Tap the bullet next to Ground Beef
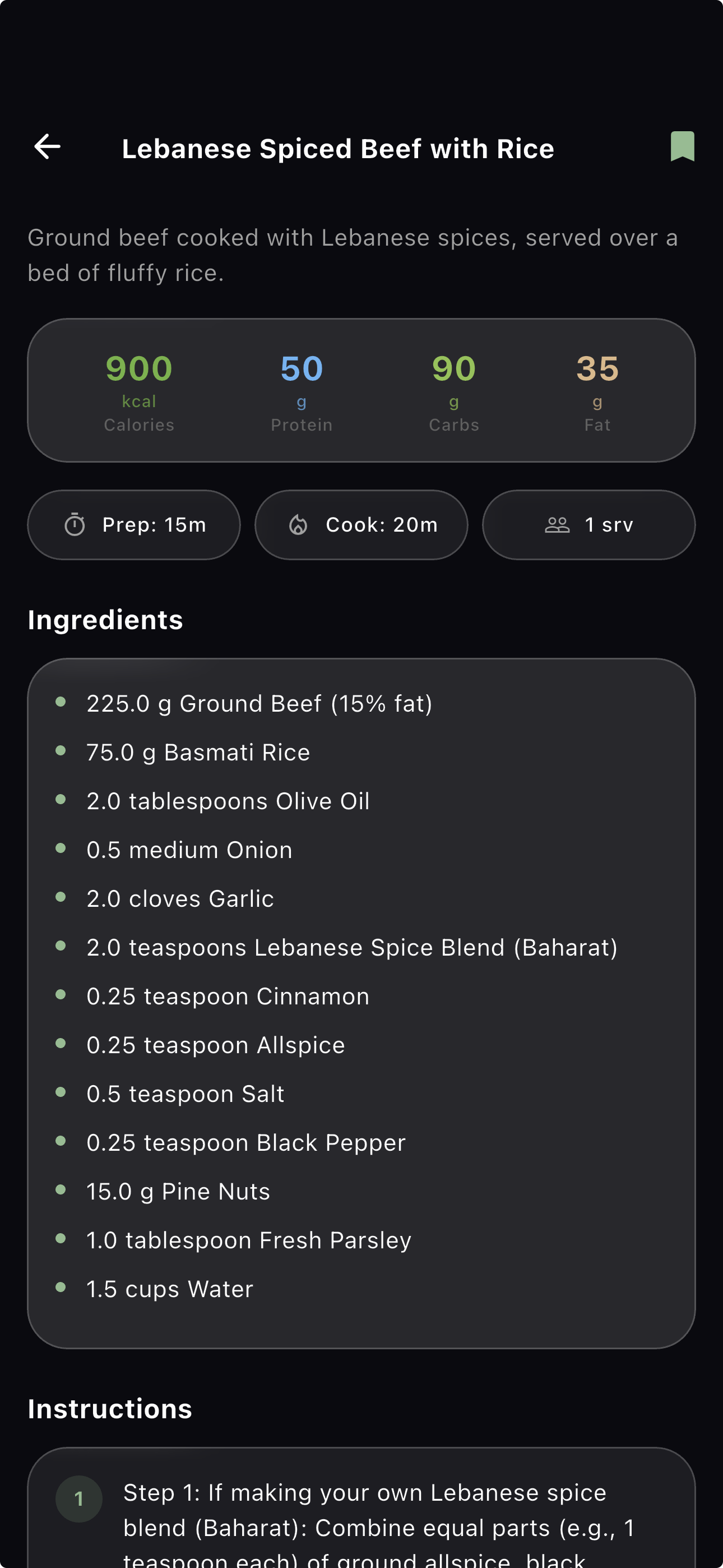 61,702
